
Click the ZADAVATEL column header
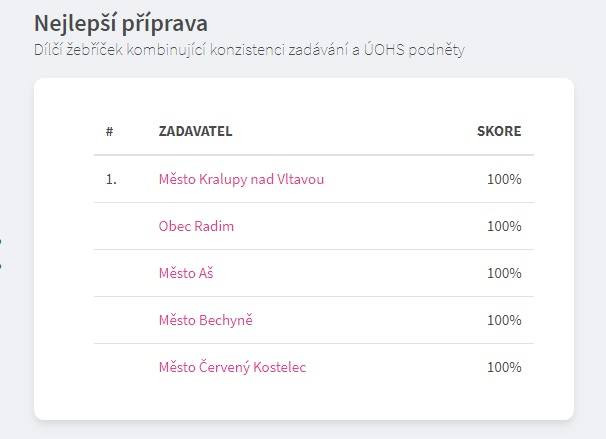(196, 131)
